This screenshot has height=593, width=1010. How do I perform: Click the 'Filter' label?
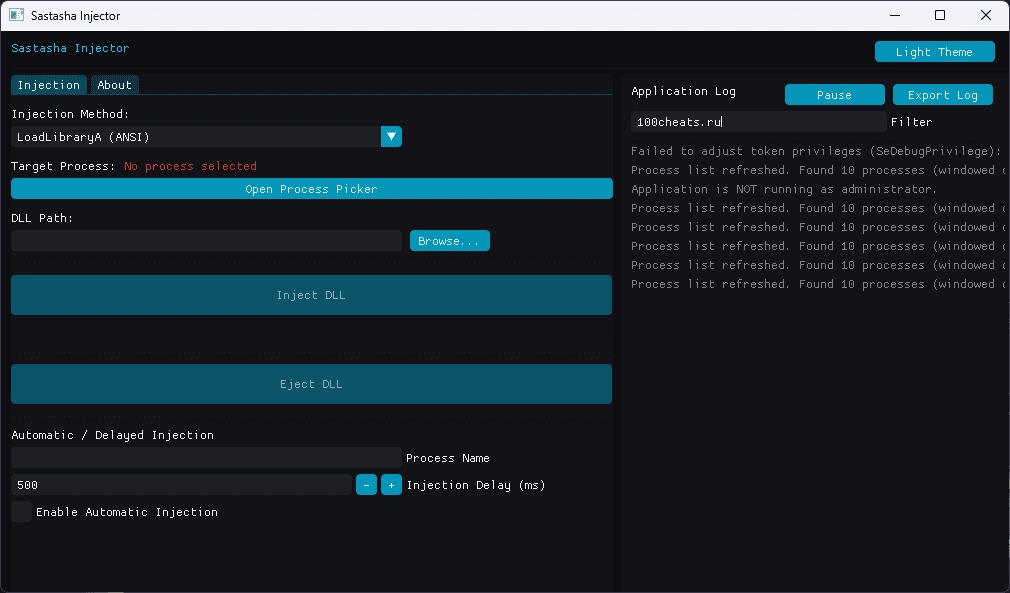click(x=911, y=122)
